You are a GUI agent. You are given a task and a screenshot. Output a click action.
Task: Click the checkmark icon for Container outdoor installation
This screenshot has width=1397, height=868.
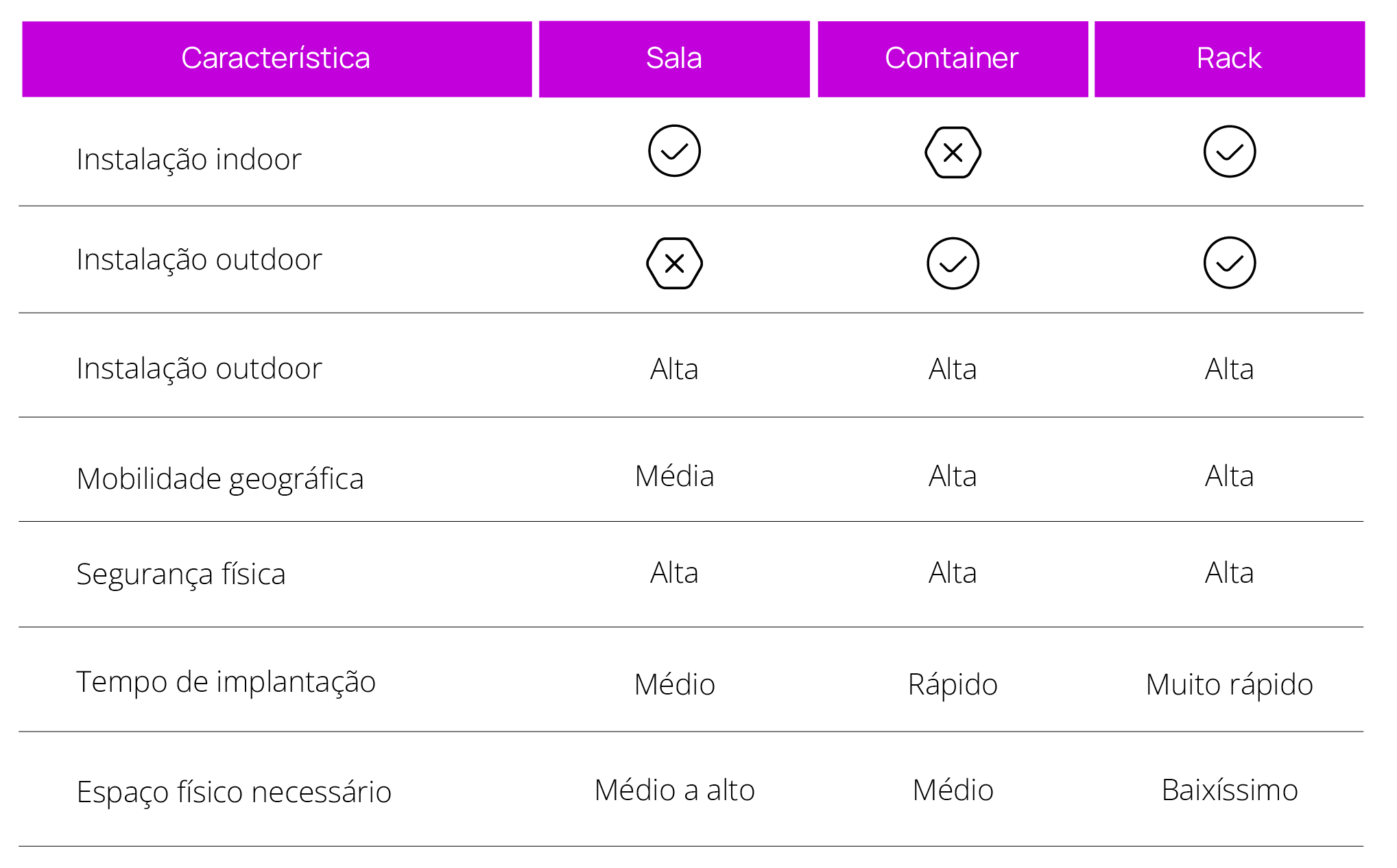click(x=953, y=263)
